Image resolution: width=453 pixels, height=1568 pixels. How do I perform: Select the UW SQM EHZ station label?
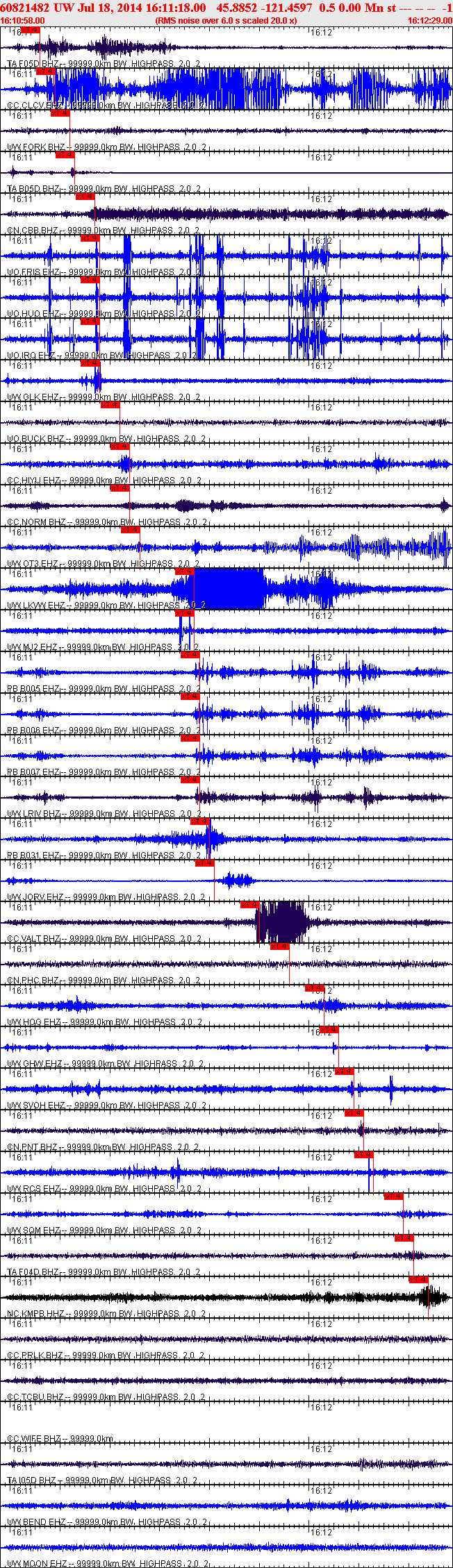pyautogui.click(x=34, y=1231)
